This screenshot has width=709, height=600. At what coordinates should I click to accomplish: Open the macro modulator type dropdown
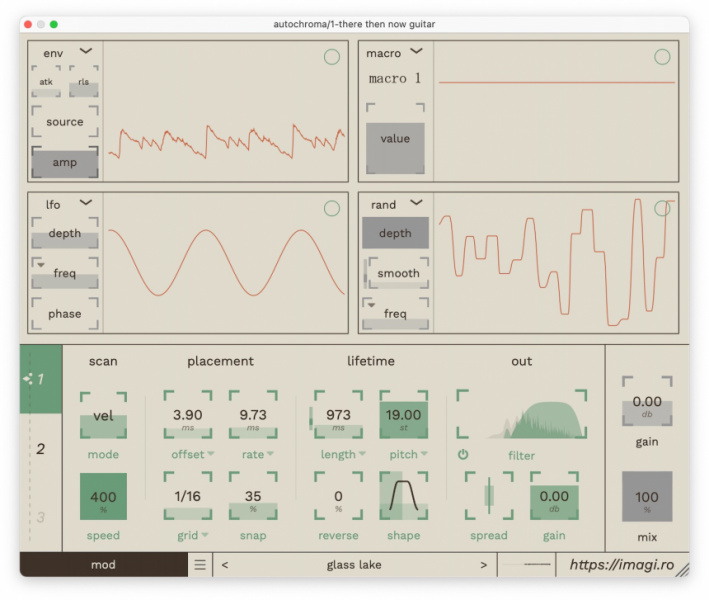click(416, 51)
